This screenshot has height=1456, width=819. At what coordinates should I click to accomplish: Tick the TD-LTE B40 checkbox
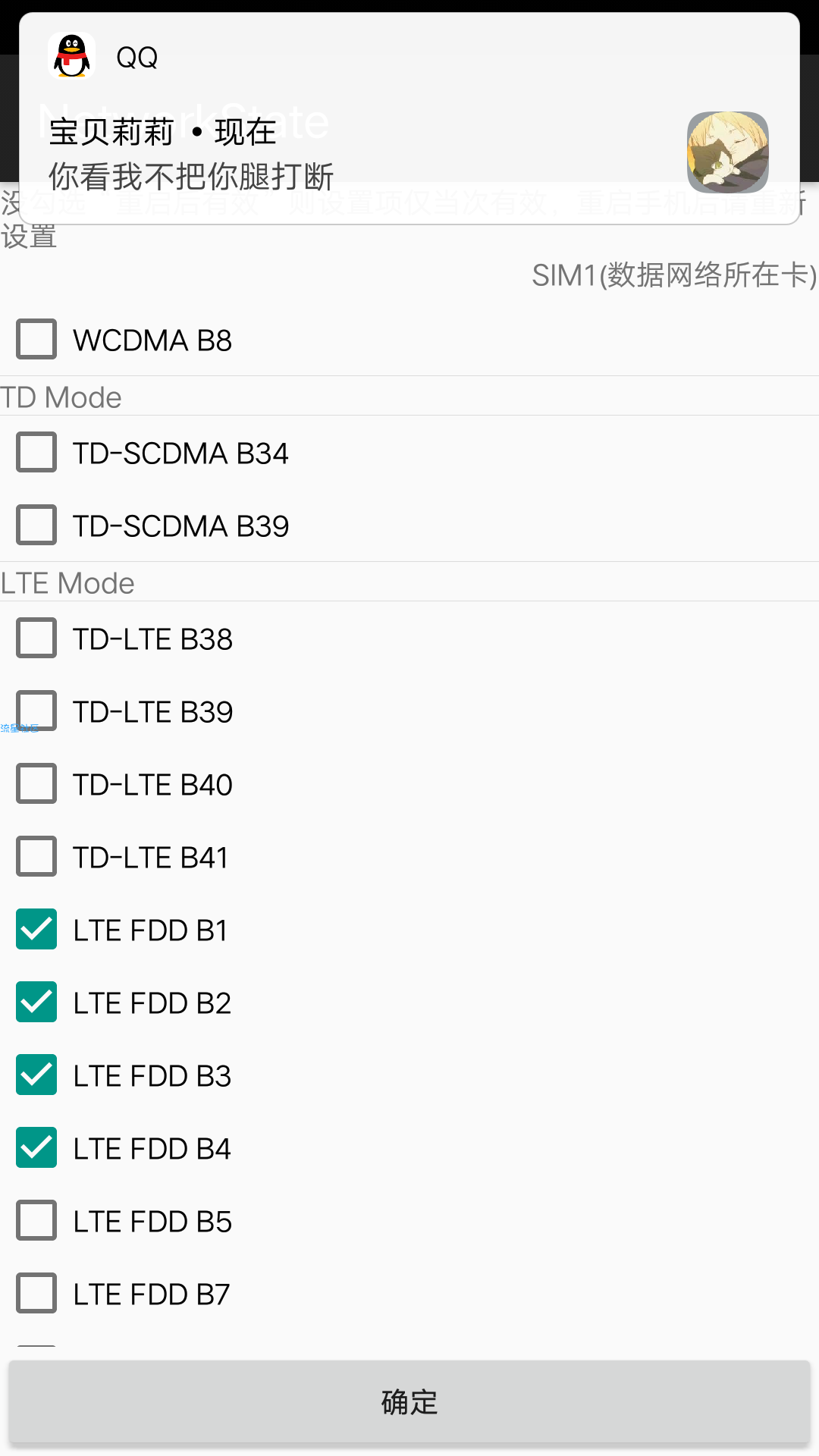(36, 783)
